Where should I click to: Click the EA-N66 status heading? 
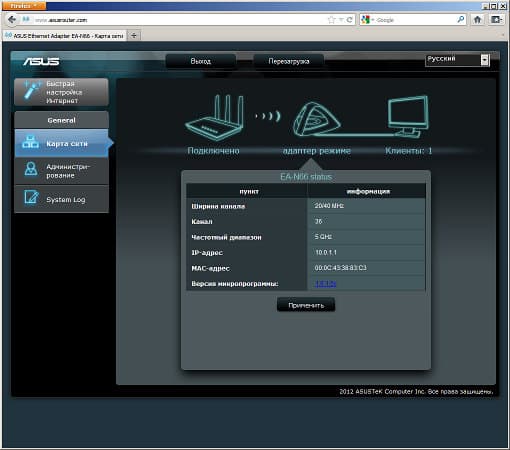(x=306, y=177)
